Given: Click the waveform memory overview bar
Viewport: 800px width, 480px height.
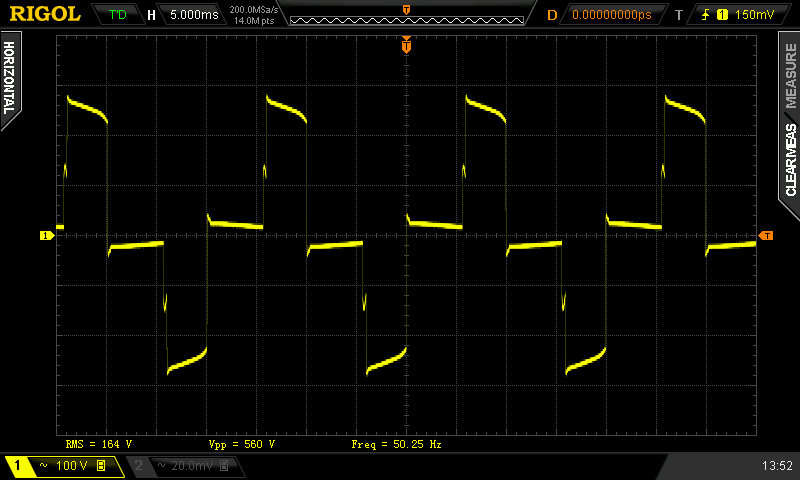Looking at the screenshot, I should tap(405, 15).
